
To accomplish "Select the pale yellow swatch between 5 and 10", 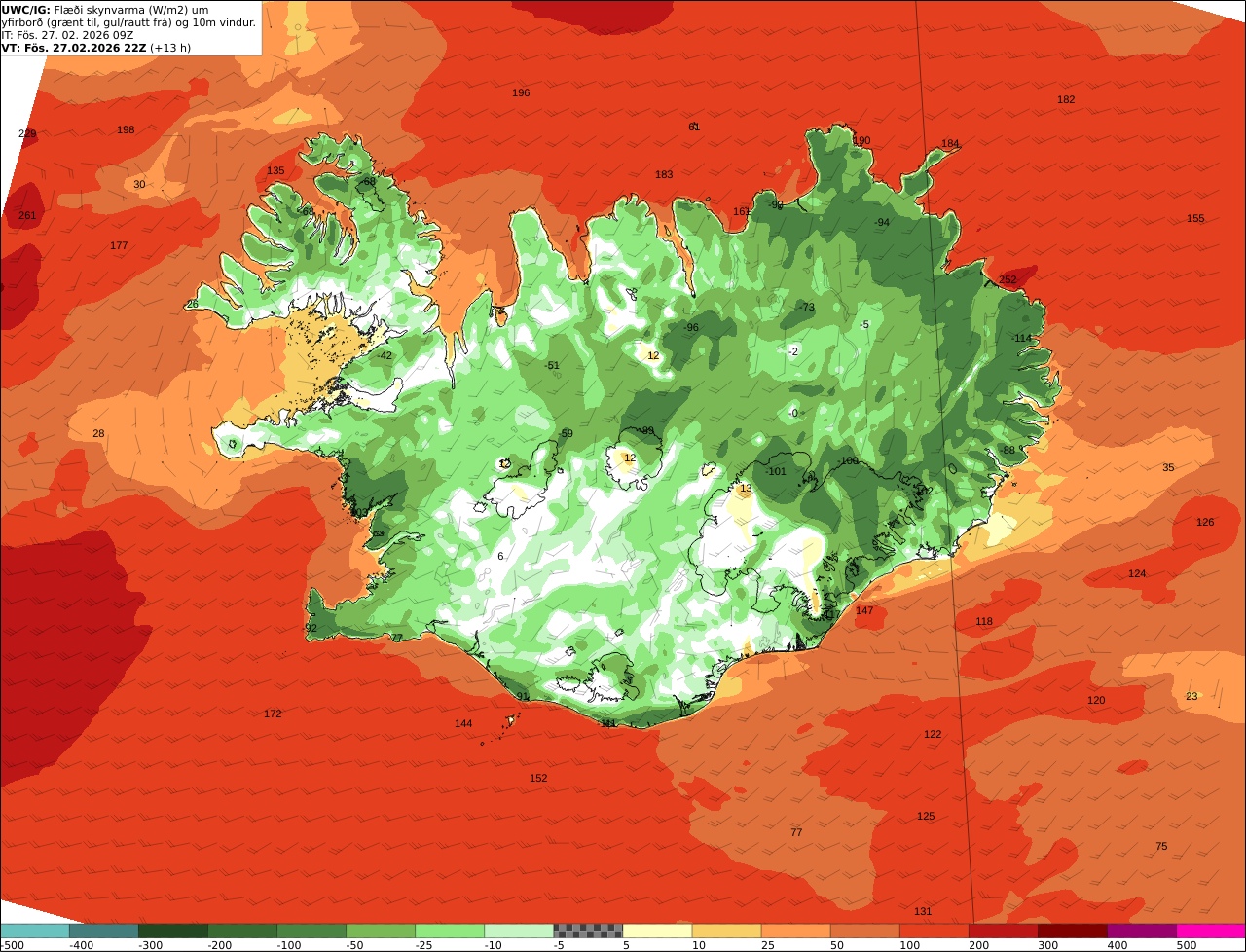I will (x=657, y=931).
